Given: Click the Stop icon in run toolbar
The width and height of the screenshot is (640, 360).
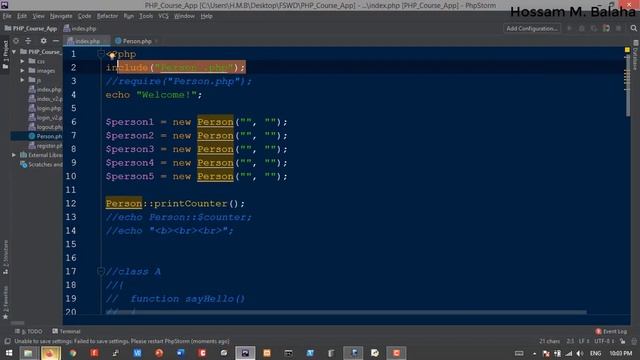Looking at the screenshot, I should click(619, 28).
